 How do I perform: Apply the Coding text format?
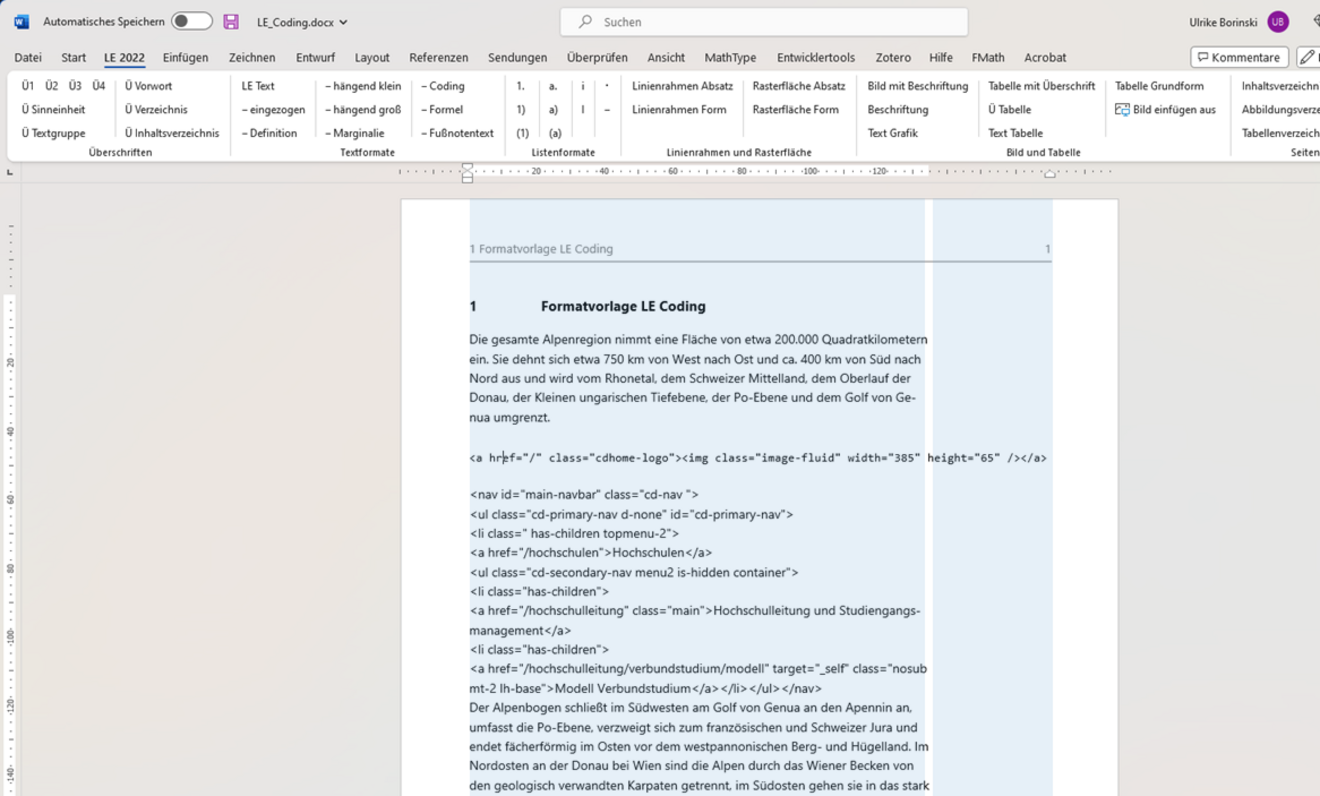pos(443,86)
